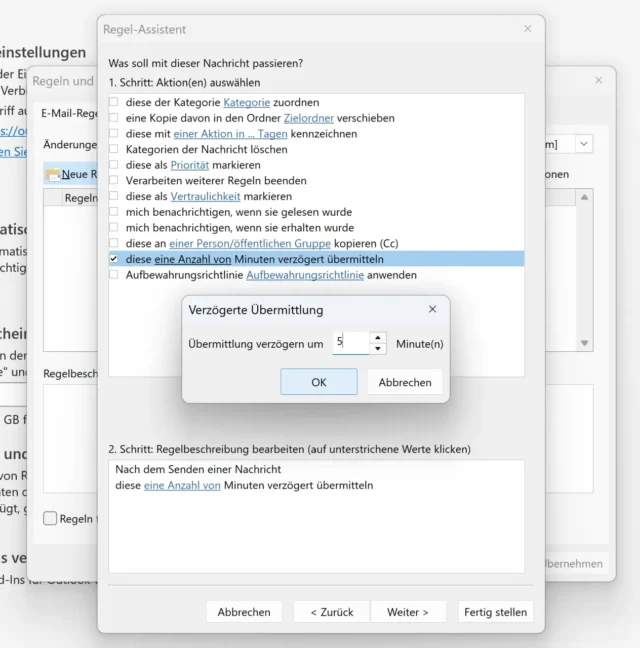Expand the dropdown in the background rules dialog

click(583, 145)
